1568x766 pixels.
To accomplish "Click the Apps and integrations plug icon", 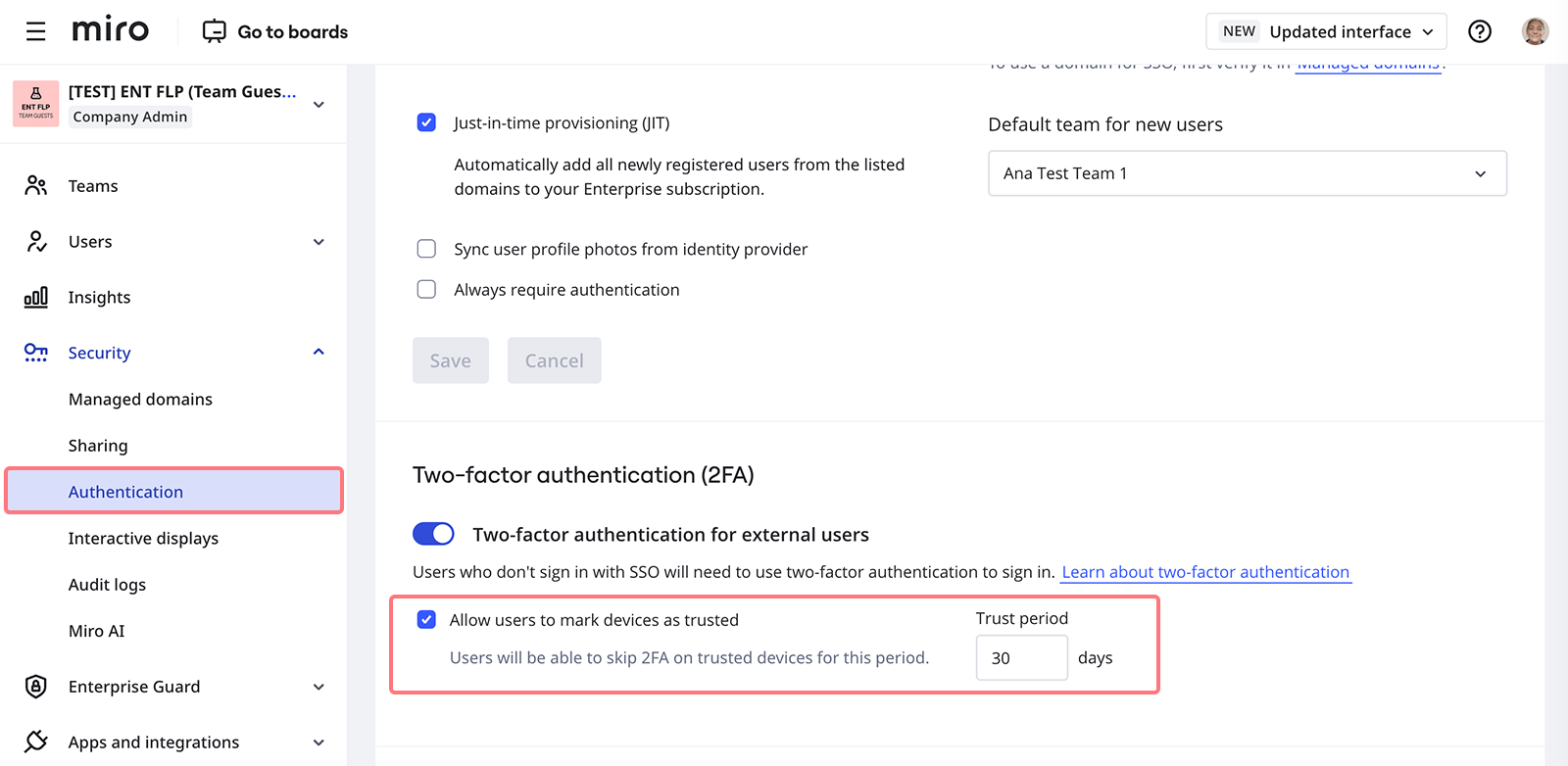I will (x=36, y=742).
